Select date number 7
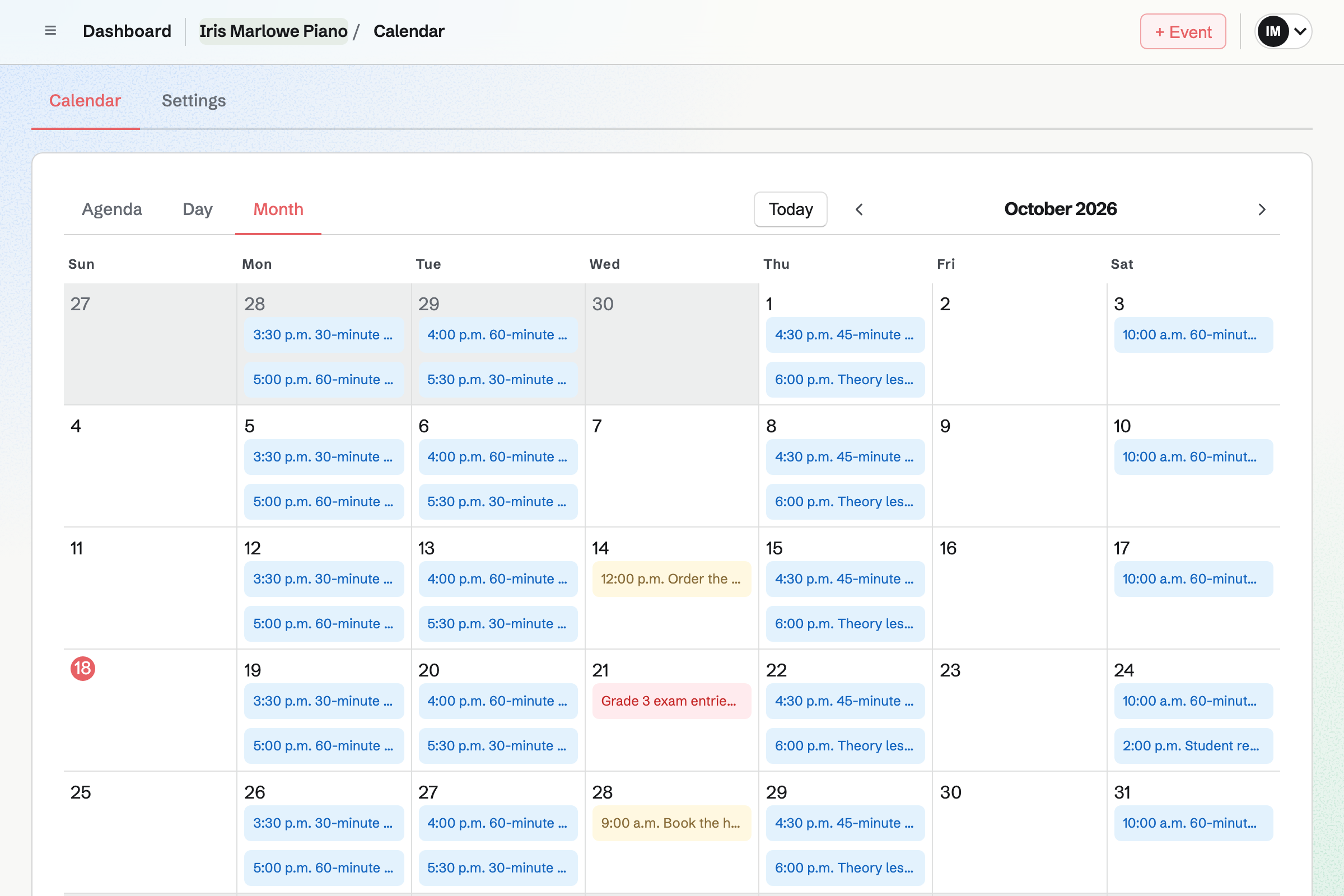Image resolution: width=1344 pixels, height=896 pixels. 597,426
